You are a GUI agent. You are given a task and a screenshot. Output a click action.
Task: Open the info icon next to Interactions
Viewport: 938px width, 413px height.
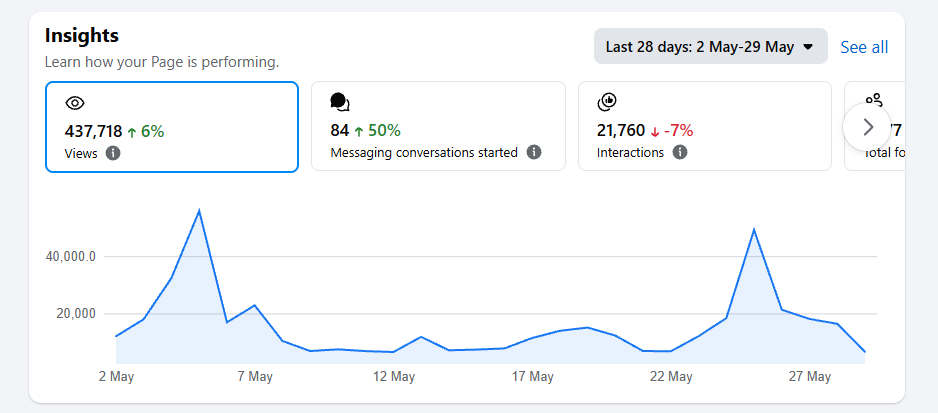pyautogui.click(x=680, y=152)
